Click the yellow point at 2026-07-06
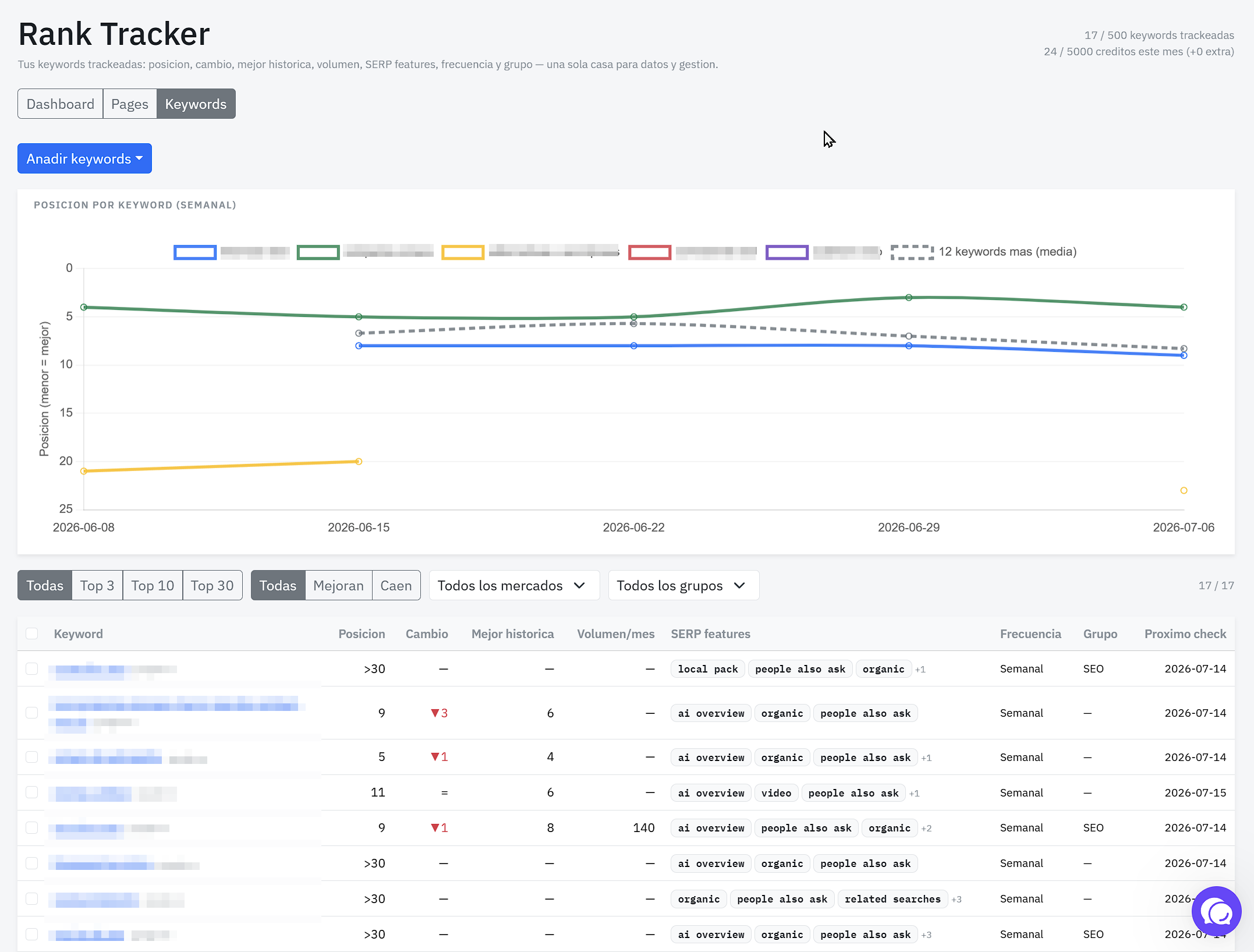The height and width of the screenshot is (952, 1254). pos(1184,490)
